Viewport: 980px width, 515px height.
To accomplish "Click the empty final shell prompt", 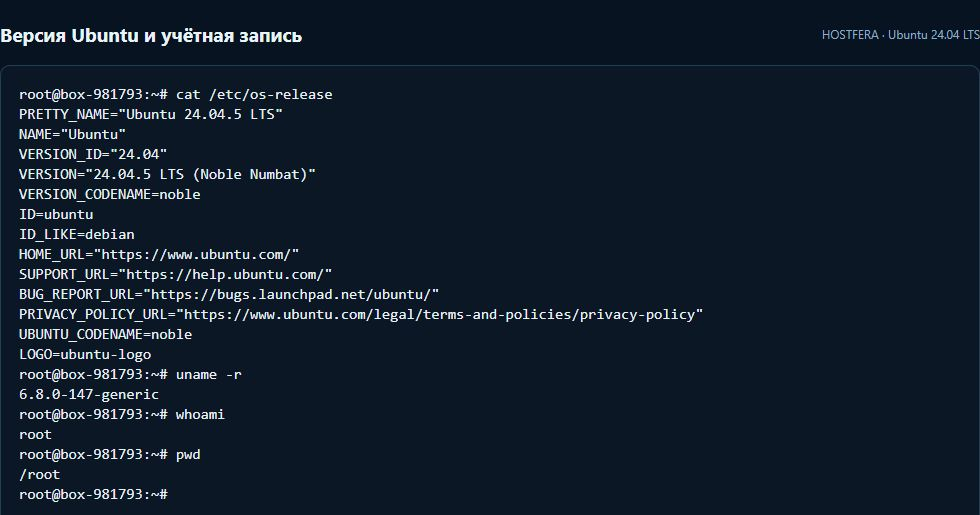I will pyautogui.click(x=93, y=494).
